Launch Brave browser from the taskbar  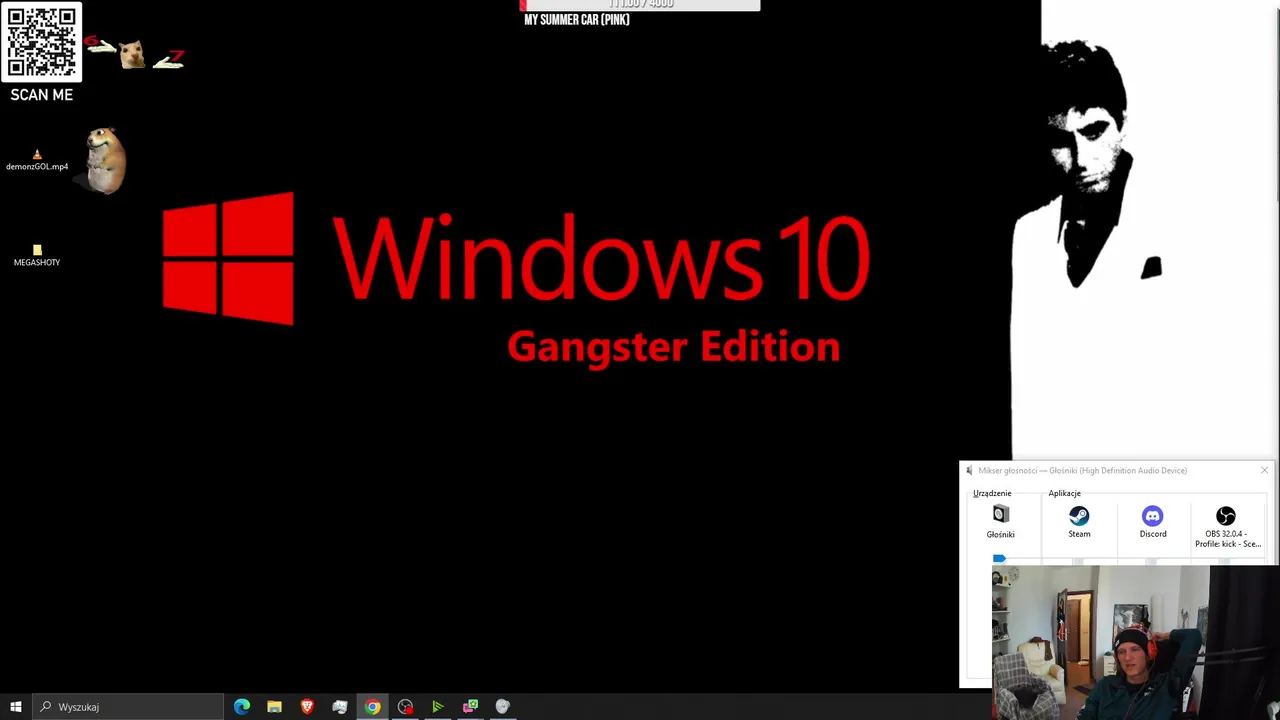pos(307,707)
